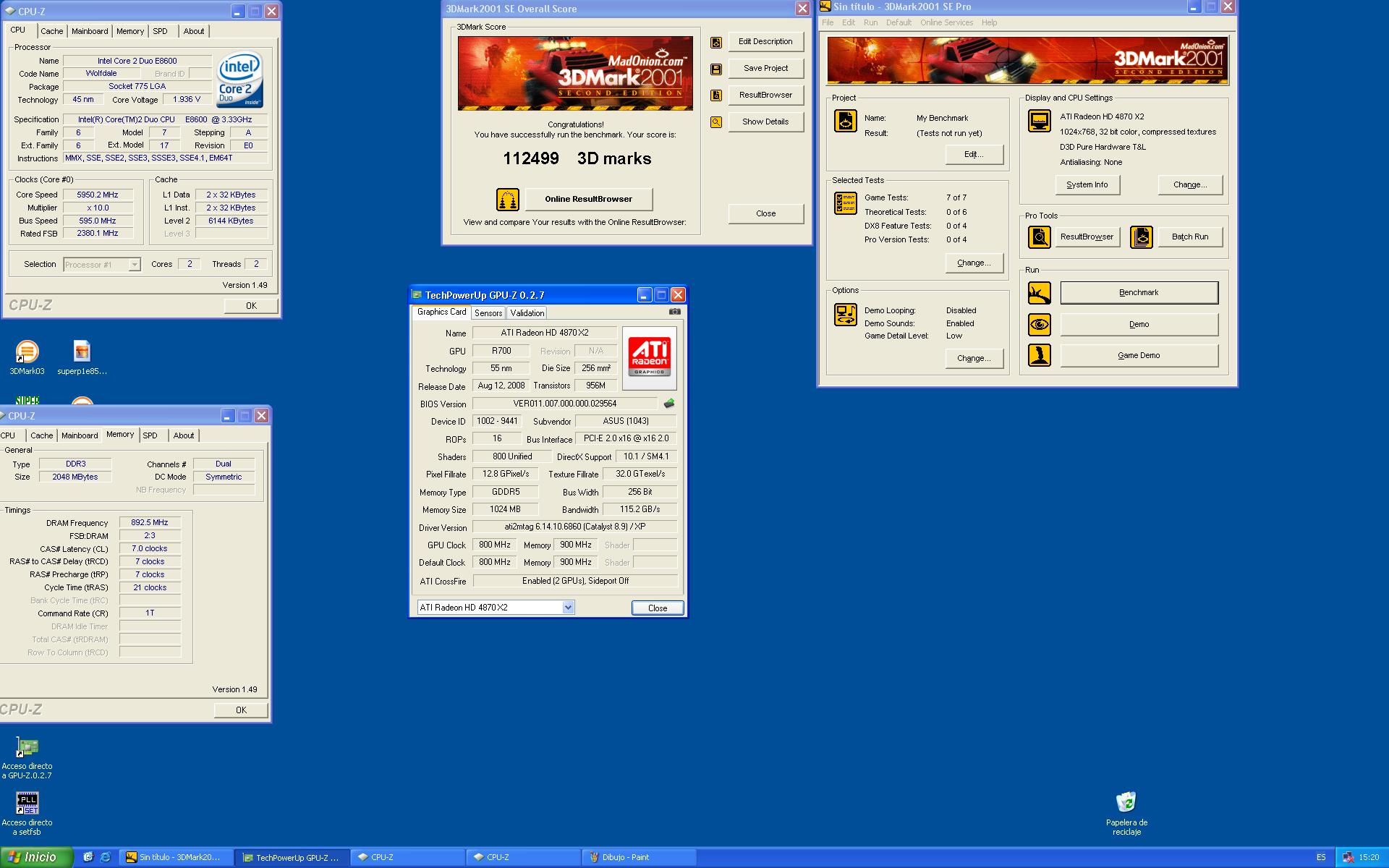Click the TechPowerUp GPU-Z taskbar button

[294, 857]
